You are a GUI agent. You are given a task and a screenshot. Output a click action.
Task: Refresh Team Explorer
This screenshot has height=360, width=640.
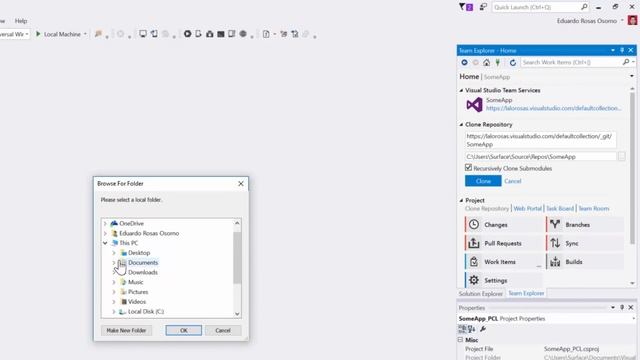513,62
